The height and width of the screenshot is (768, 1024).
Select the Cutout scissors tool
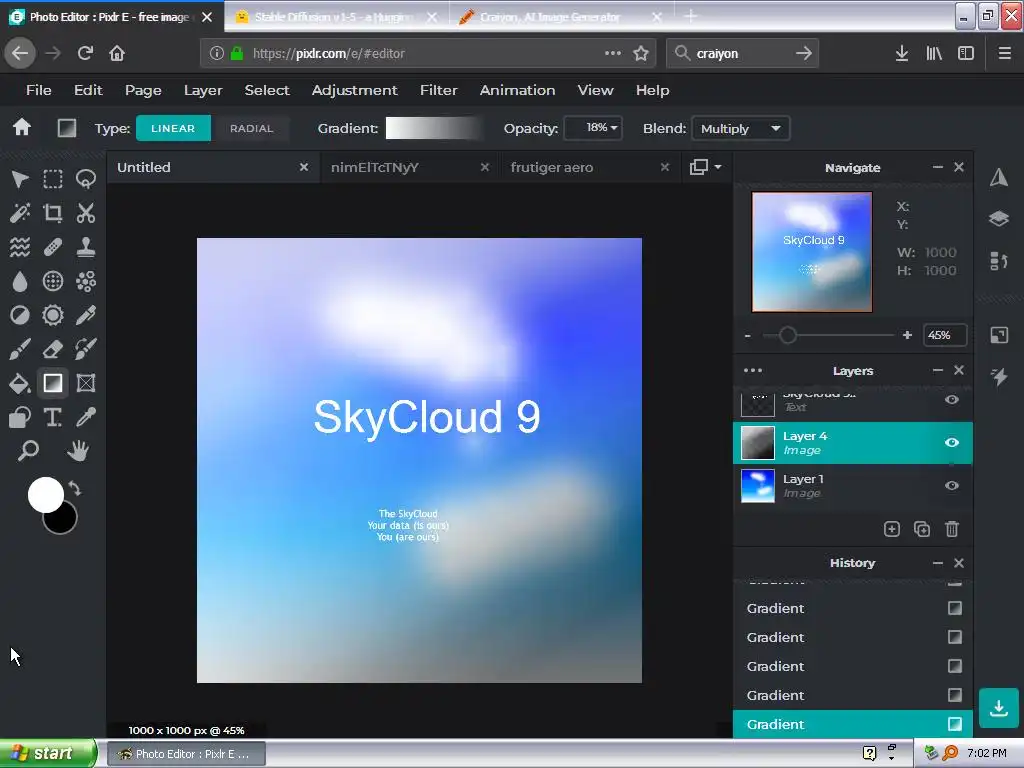tap(86, 213)
